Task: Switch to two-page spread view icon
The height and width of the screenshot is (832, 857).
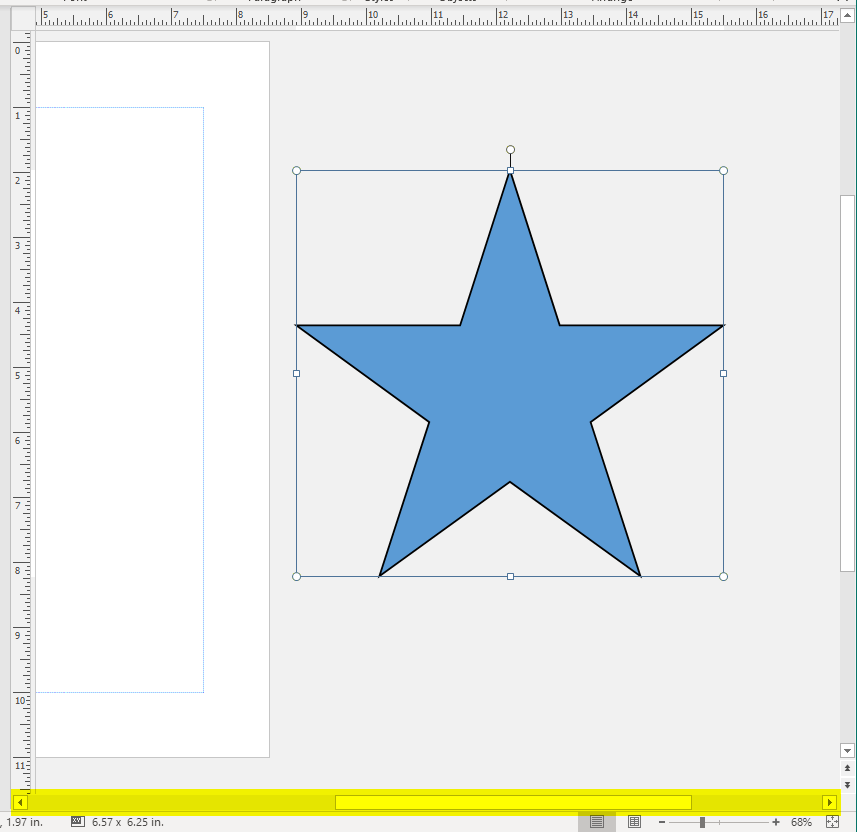Action: pos(634,822)
